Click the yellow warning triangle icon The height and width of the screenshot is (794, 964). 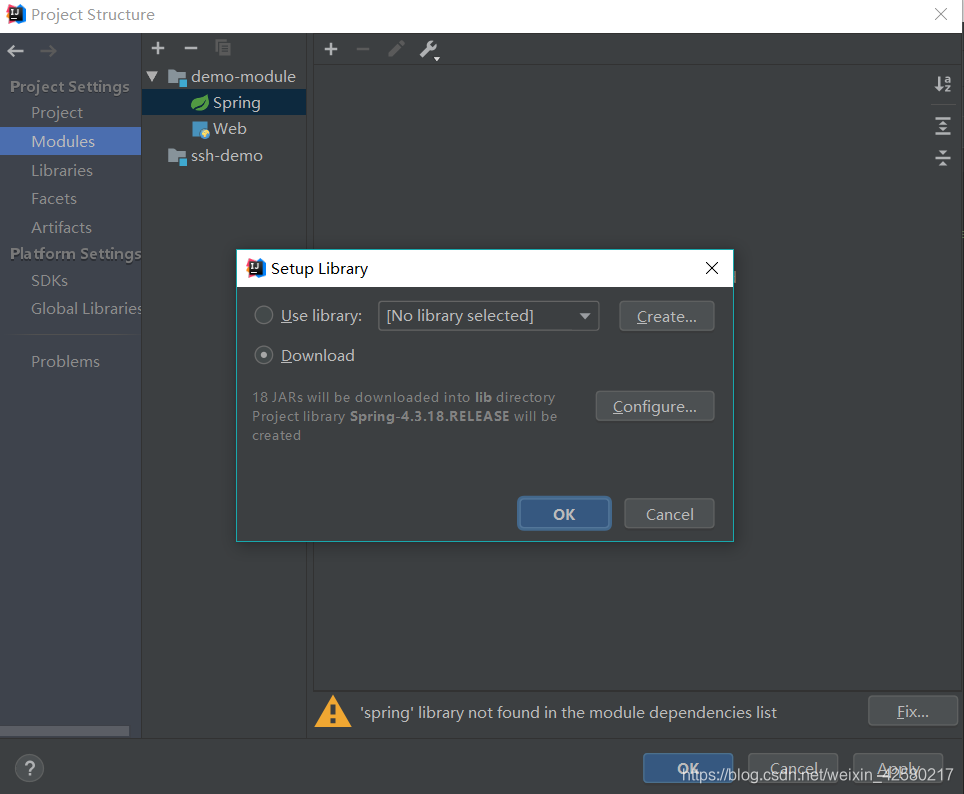pyautogui.click(x=333, y=712)
